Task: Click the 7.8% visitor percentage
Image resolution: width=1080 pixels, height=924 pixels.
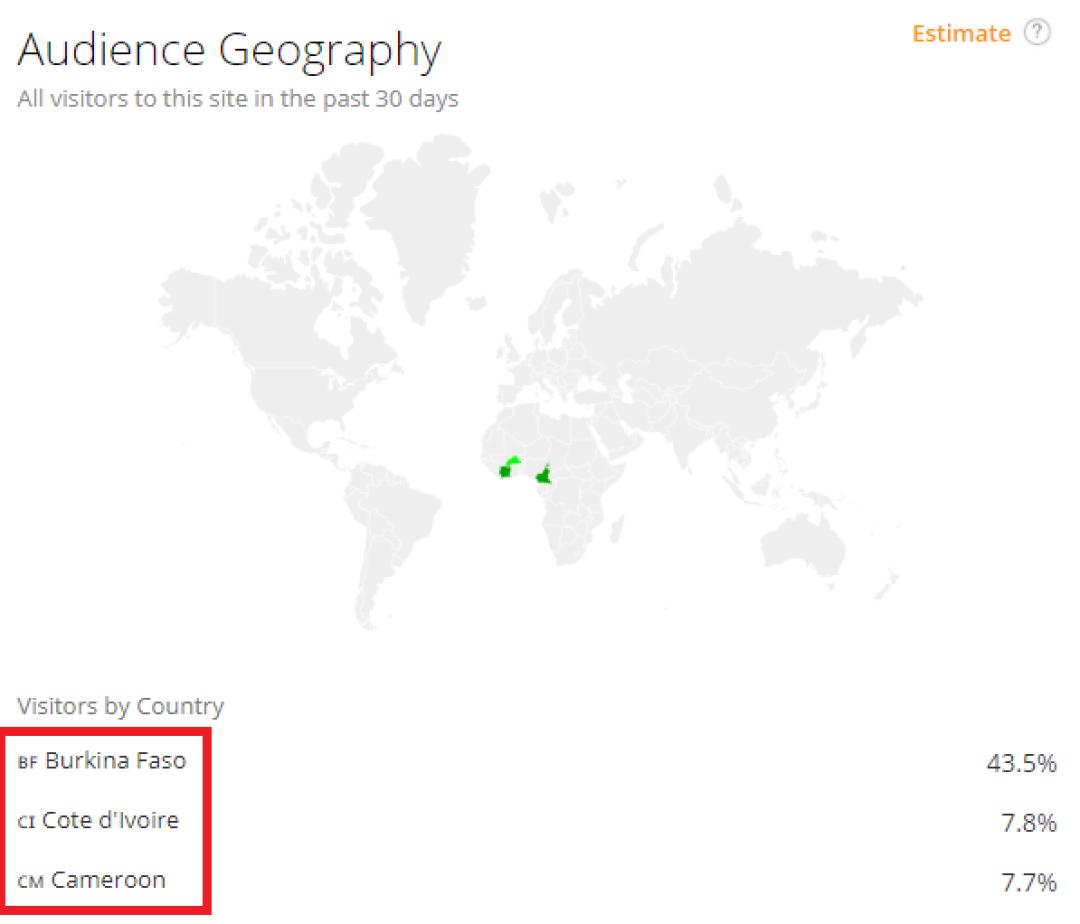Action: 1027,824
